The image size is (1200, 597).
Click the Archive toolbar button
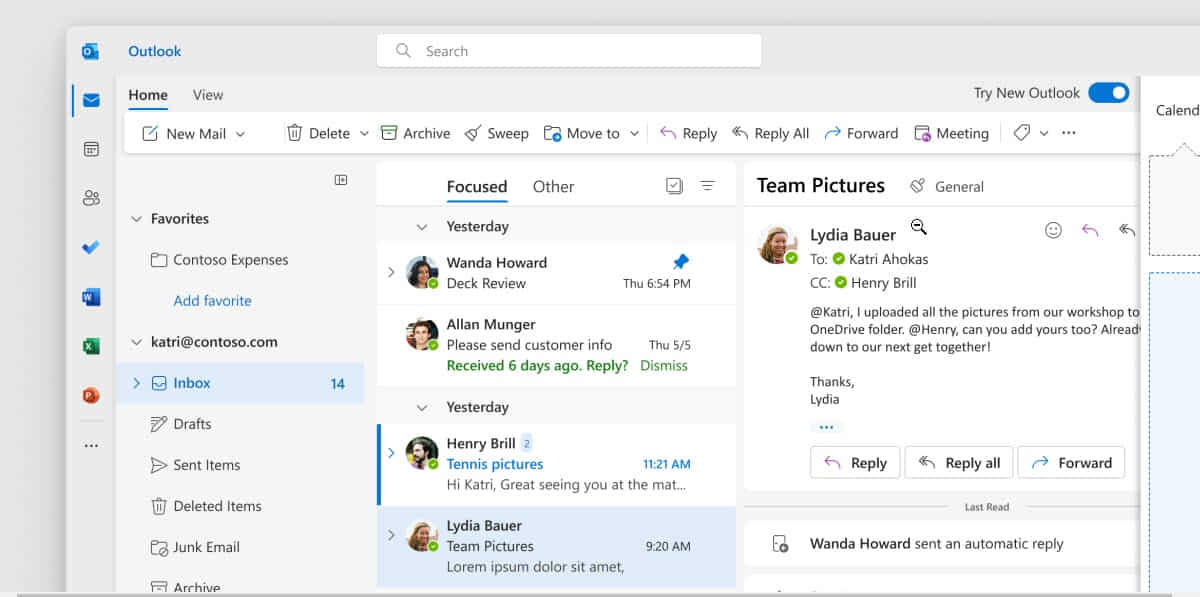click(x=415, y=133)
